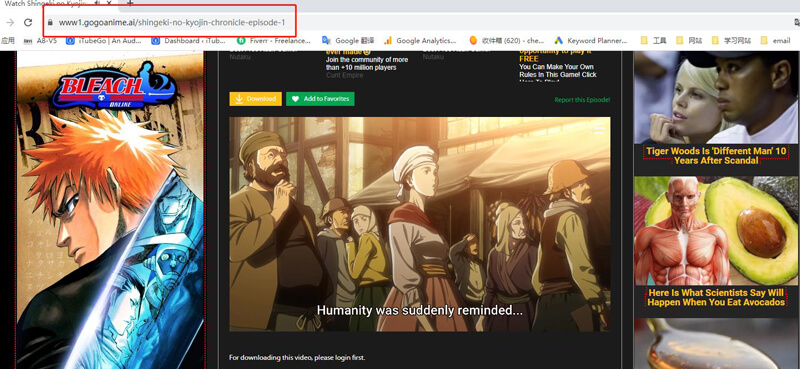Expand the 网站 bookmark folder
Screen dimensions: 800x369
pos(689,40)
